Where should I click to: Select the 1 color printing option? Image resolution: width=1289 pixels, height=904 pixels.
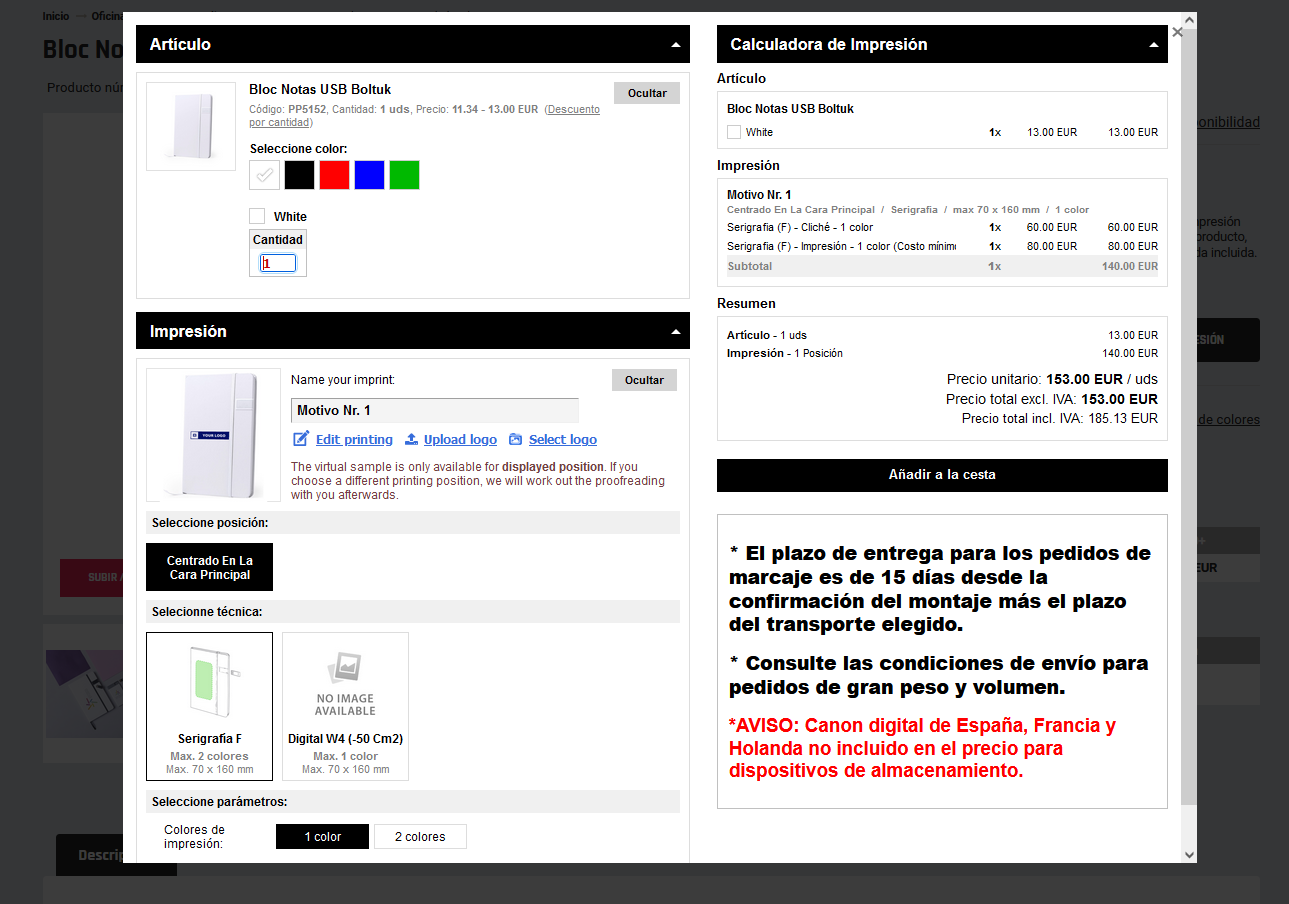point(322,837)
